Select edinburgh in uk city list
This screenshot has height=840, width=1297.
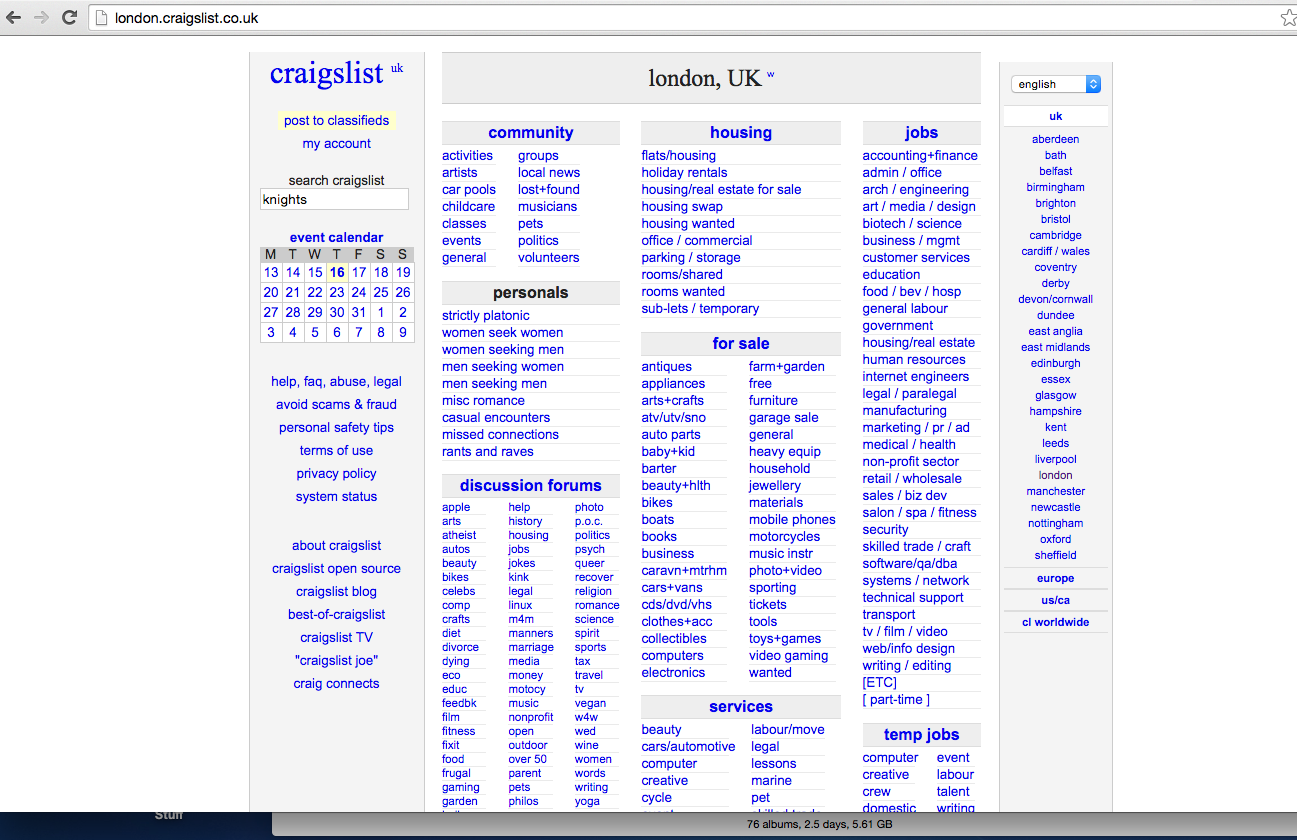[x=1055, y=363]
